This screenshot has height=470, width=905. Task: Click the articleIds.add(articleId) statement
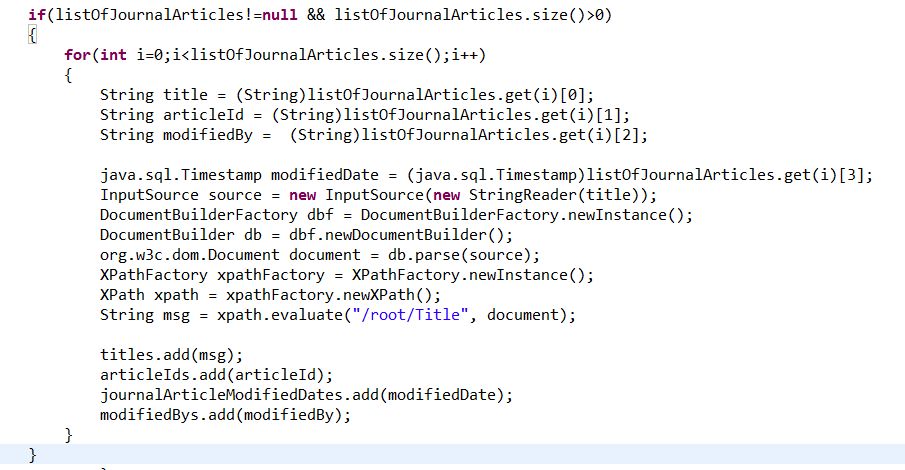216,375
